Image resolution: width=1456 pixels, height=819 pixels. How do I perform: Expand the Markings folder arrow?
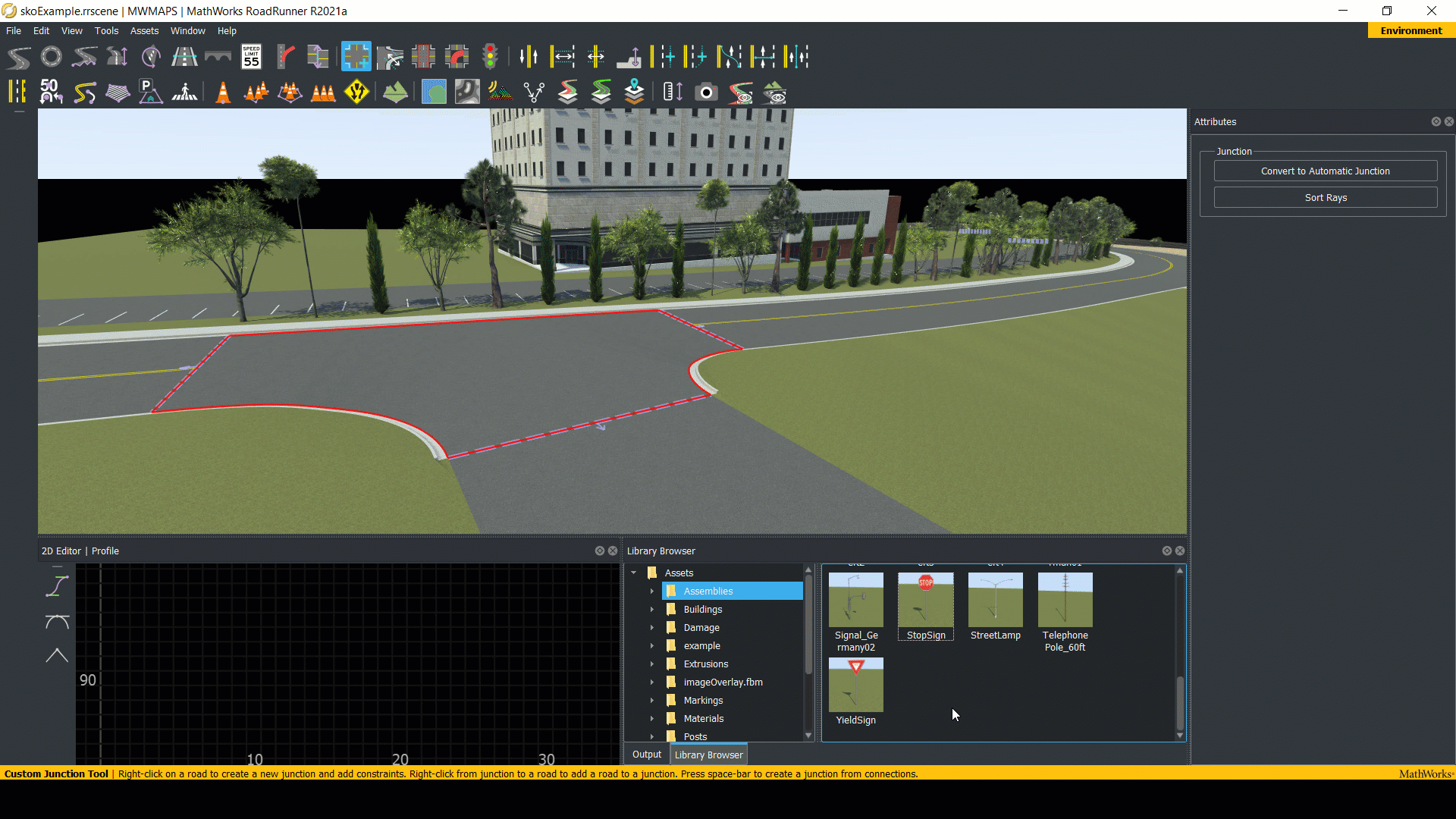651,700
